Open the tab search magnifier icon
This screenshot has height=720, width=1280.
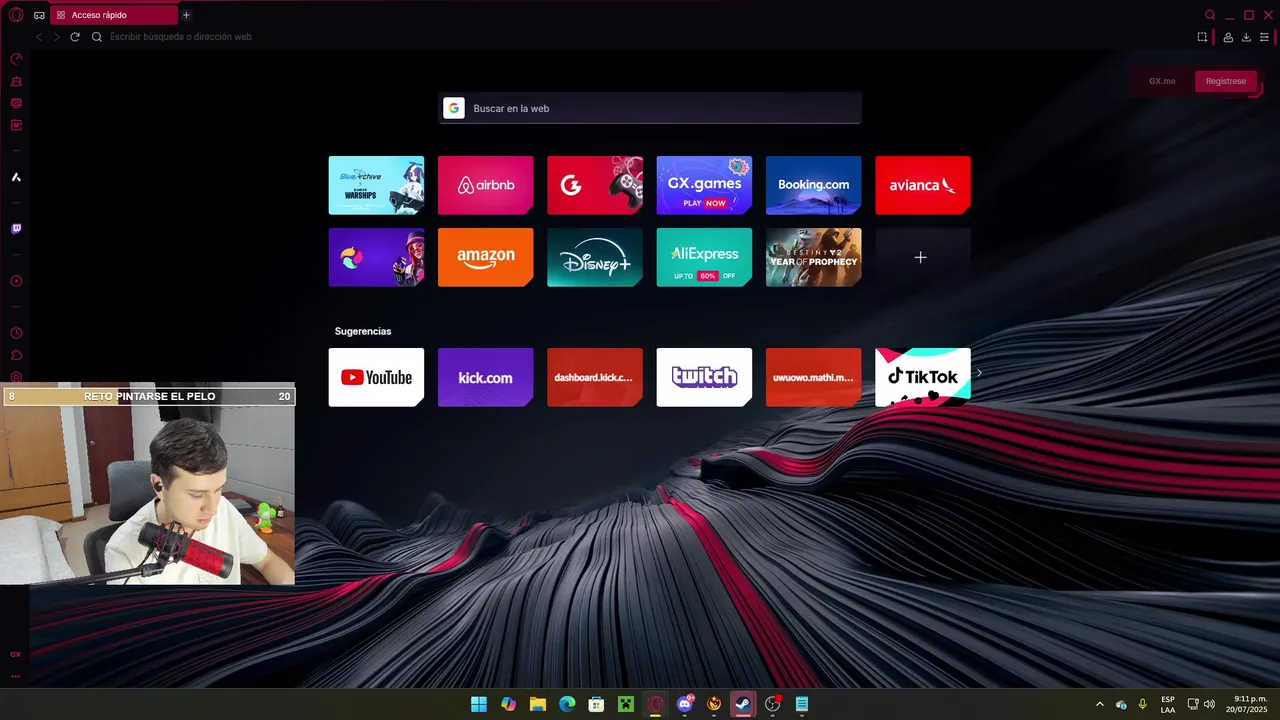coord(1210,15)
